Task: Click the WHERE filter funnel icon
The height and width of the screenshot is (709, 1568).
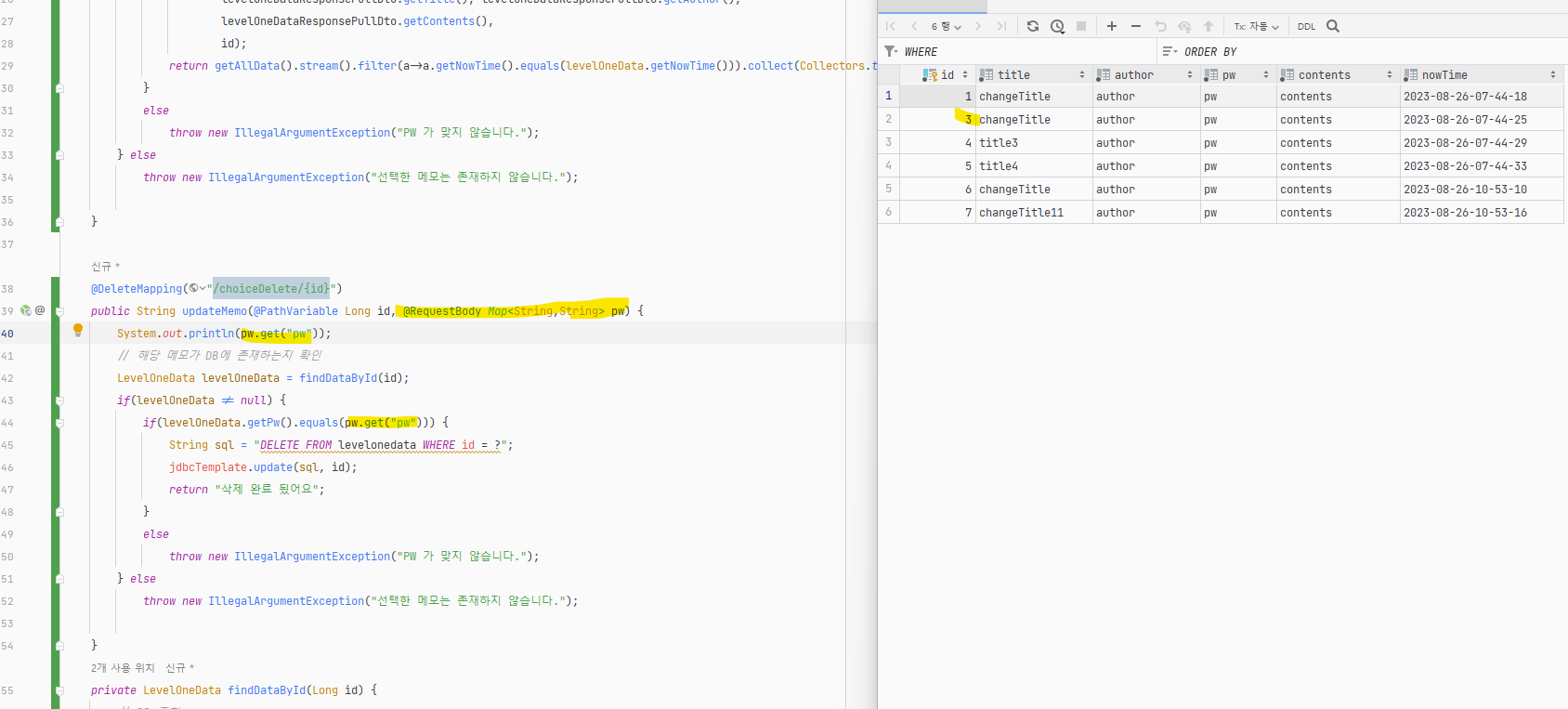Action: pos(891,51)
